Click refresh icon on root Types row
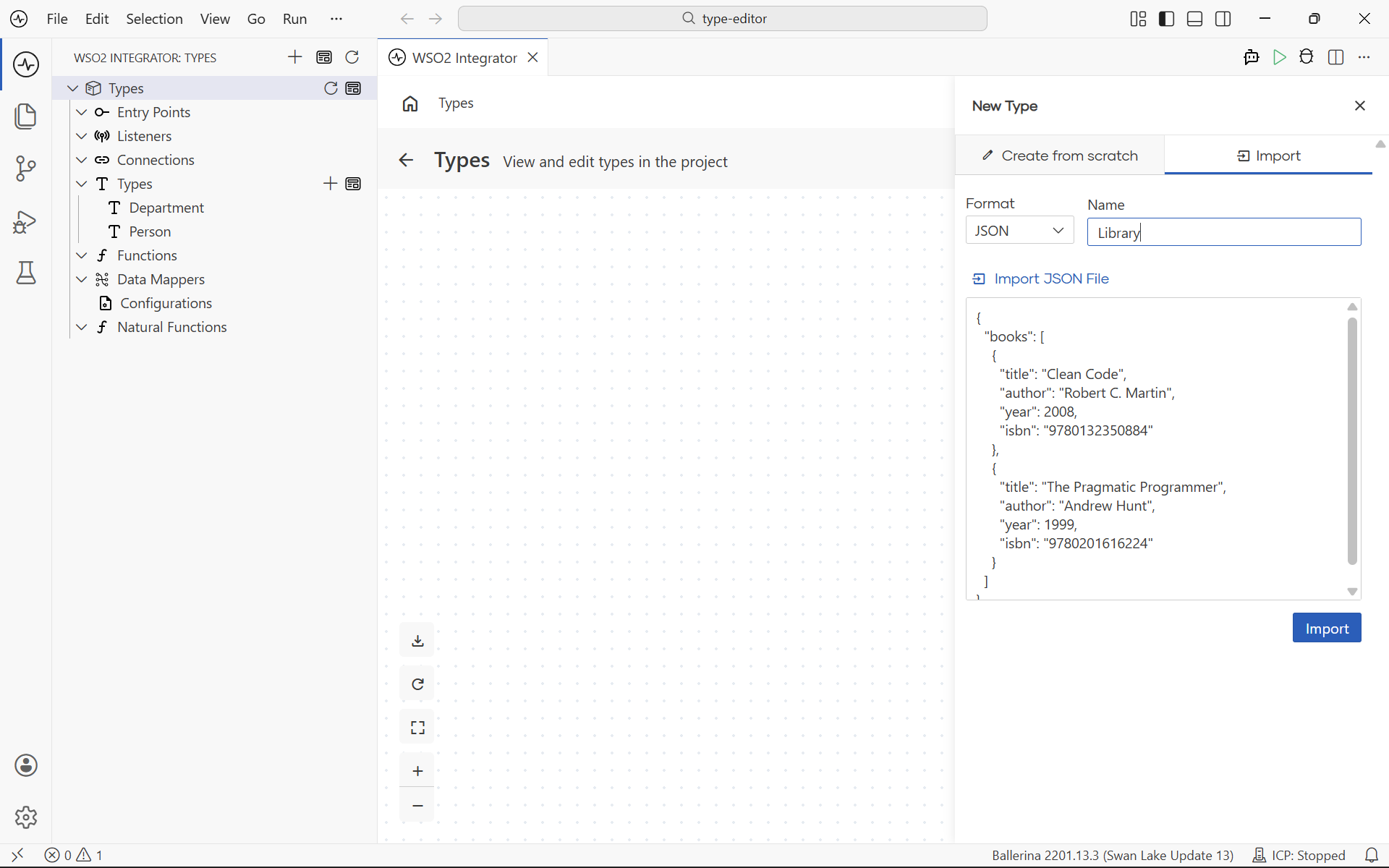Screen dimensions: 1389x868 [331, 88]
